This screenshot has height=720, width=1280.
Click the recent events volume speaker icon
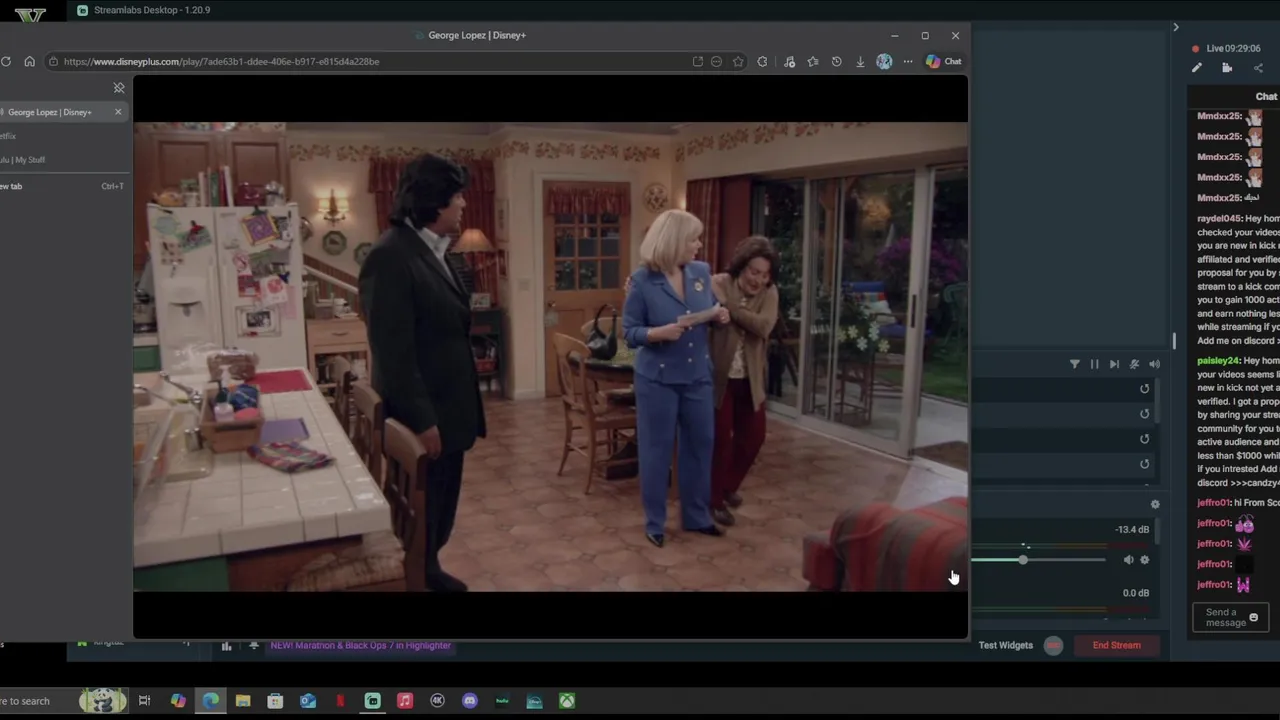coord(1154,365)
